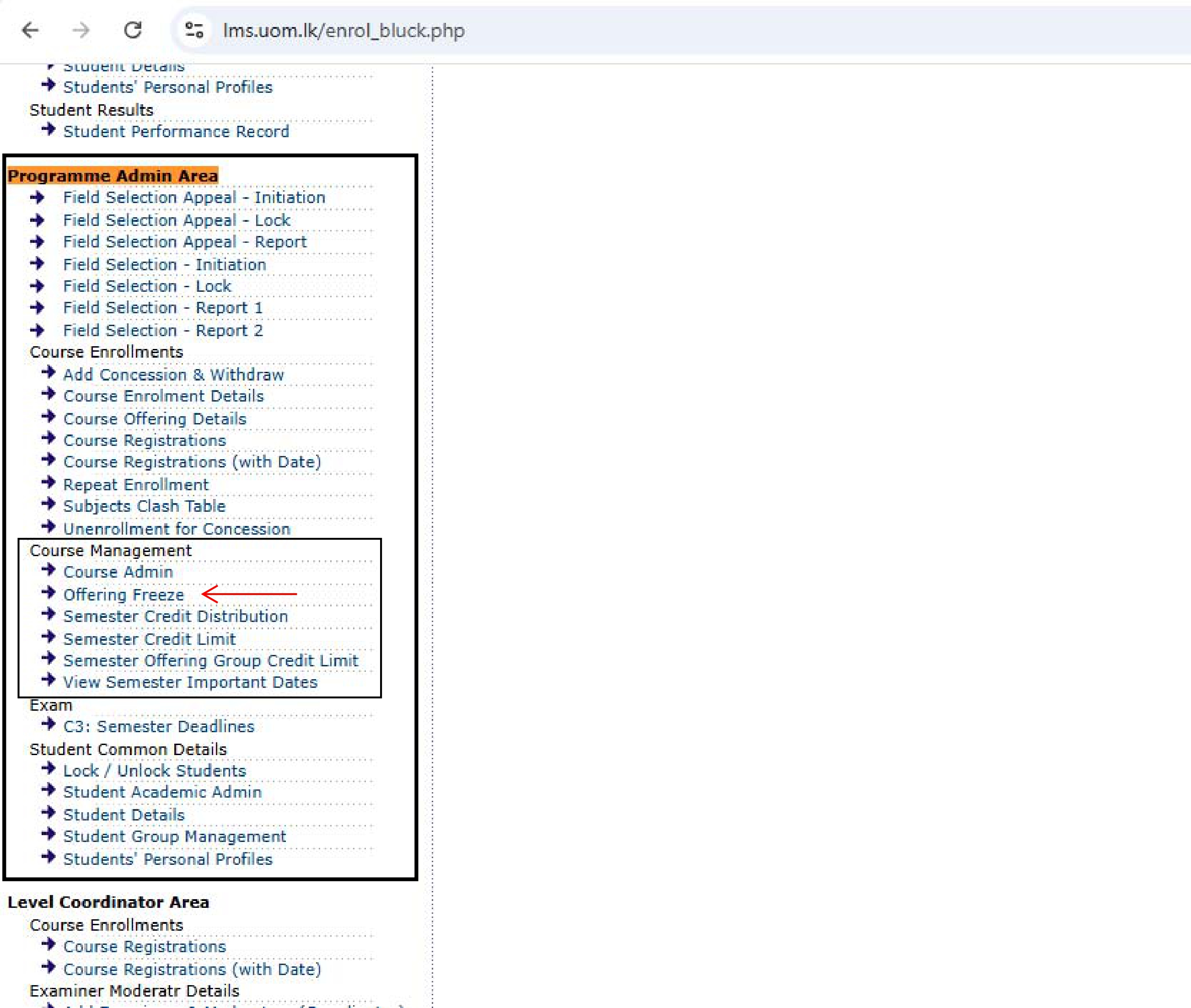Image resolution: width=1191 pixels, height=1008 pixels.
Task: Click the browser back arrow
Action: pyautogui.click(x=30, y=30)
